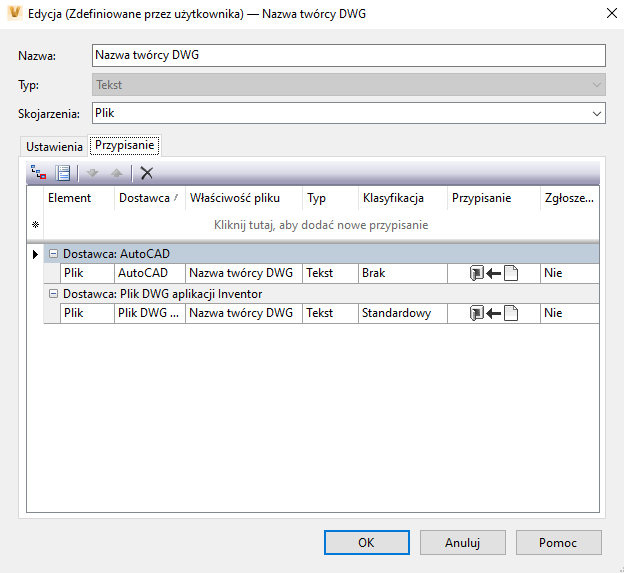The height and width of the screenshot is (573, 624).
Task: Click Plik element cell in Standardowy row
Action: 87,313
